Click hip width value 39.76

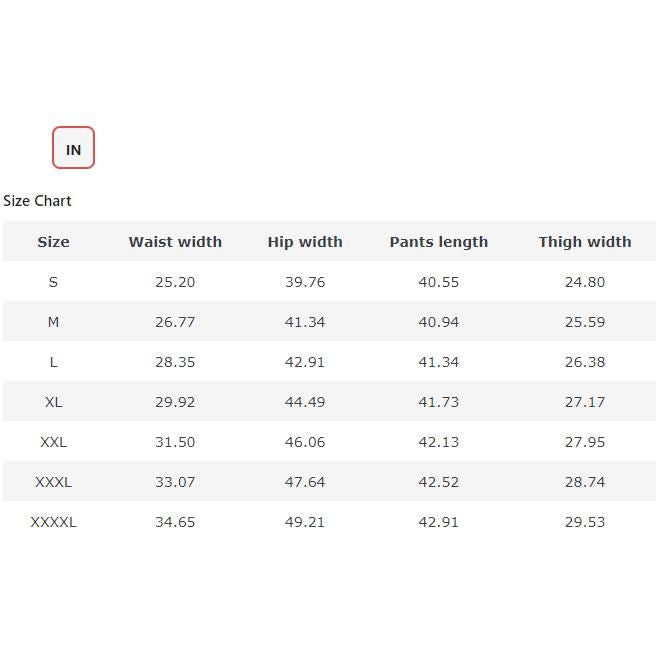(x=305, y=282)
